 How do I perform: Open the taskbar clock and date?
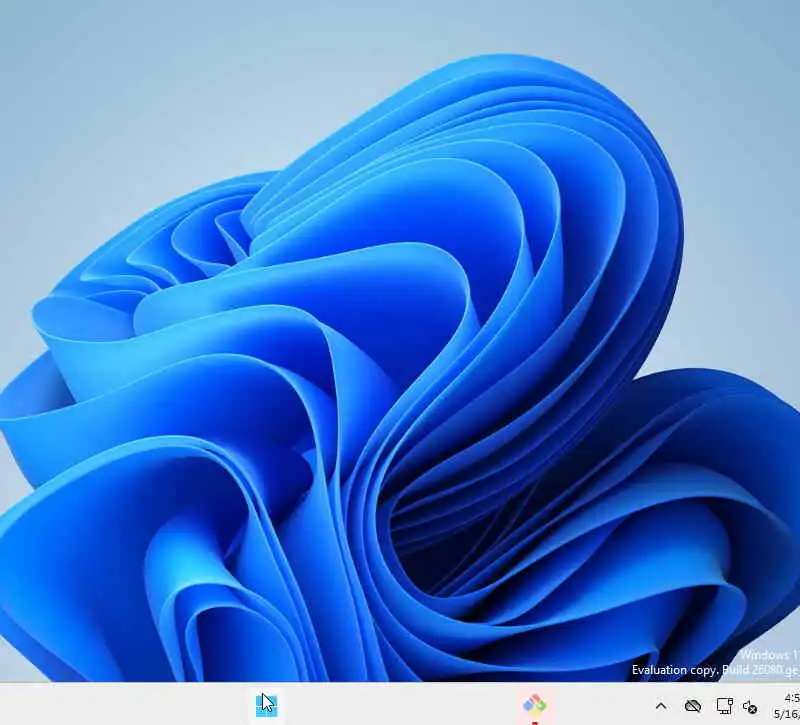787,706
